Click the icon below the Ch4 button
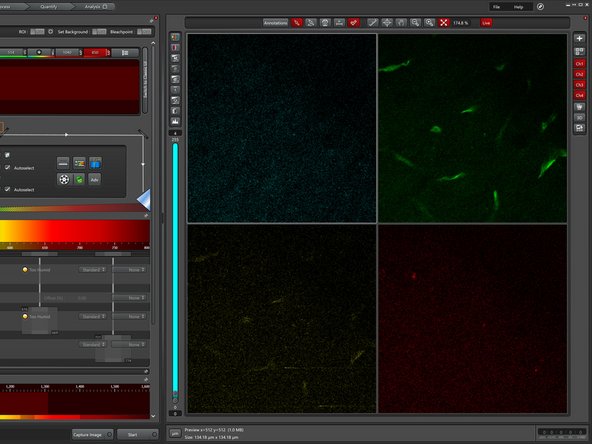This screenshot has width=592, height=444. pos(579,107)
